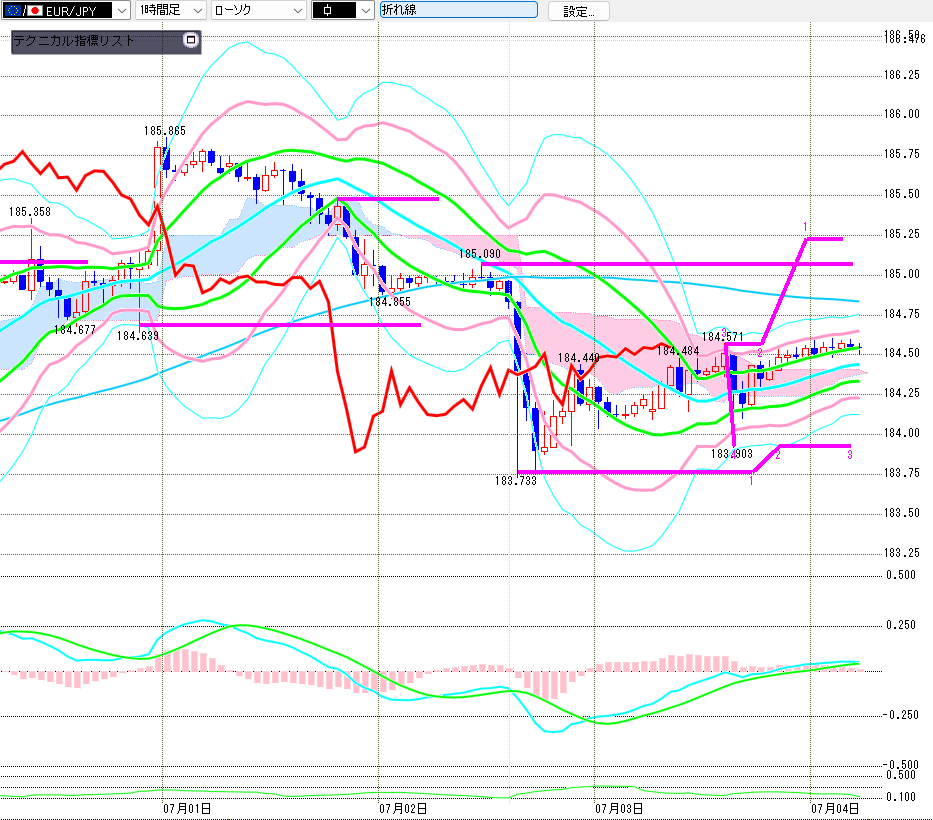933x820 pixels.
Task: Open the 設定... settings button
Action: coord(578,11)
